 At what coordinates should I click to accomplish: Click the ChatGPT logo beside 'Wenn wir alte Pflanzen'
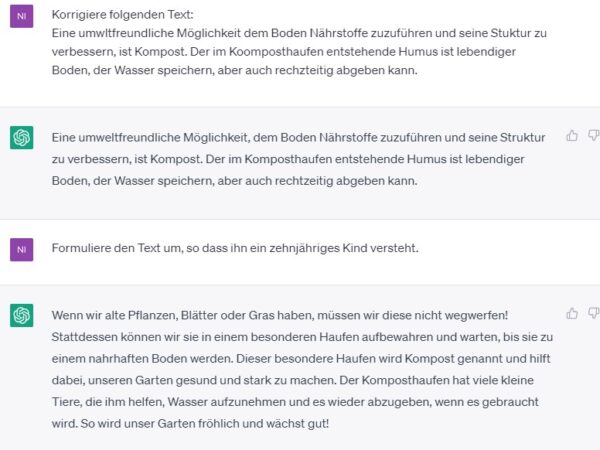tap(22, 316)
